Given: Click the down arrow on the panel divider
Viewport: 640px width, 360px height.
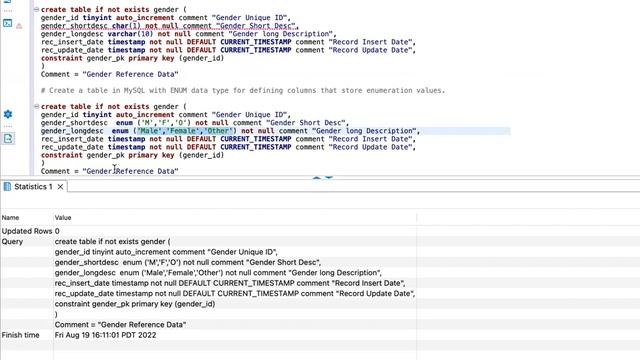Looking at the screenshot, I should [x=329, y=178].
